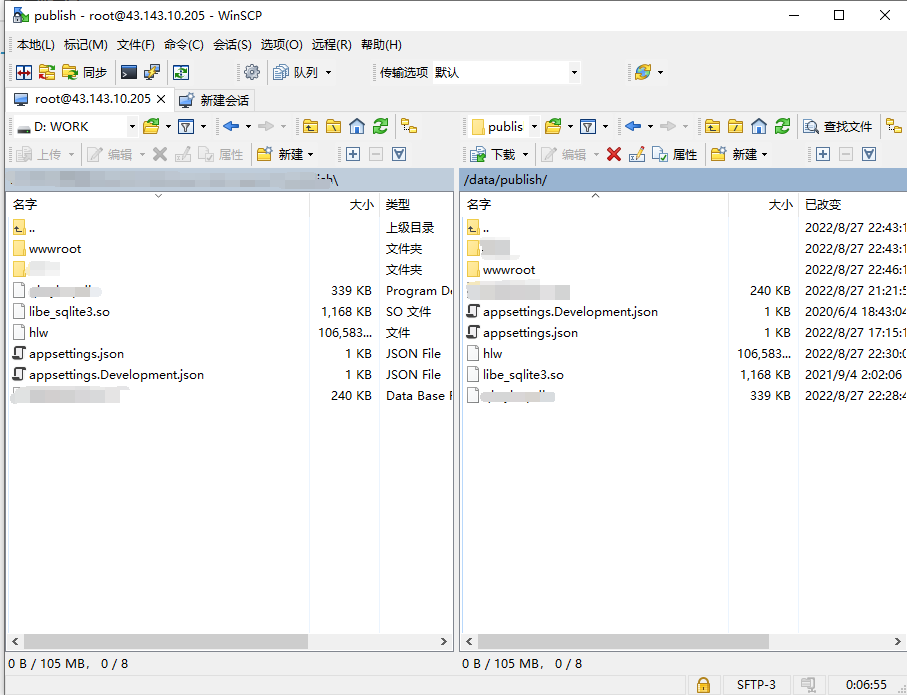The width and height of the screenshot is (907, 695).
Task: Expand the 传输选项 transfer settings dropdown
Action: (x=574, y=72)
